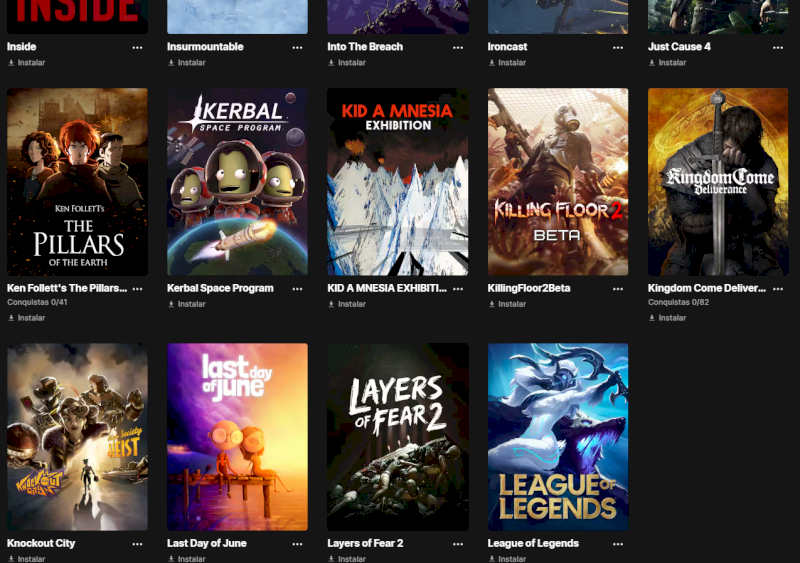Viewport: 800px width, 563px height.
Task: Click Instalar under KID A MNESIA EXHIBITION
Action: point(351,304)
